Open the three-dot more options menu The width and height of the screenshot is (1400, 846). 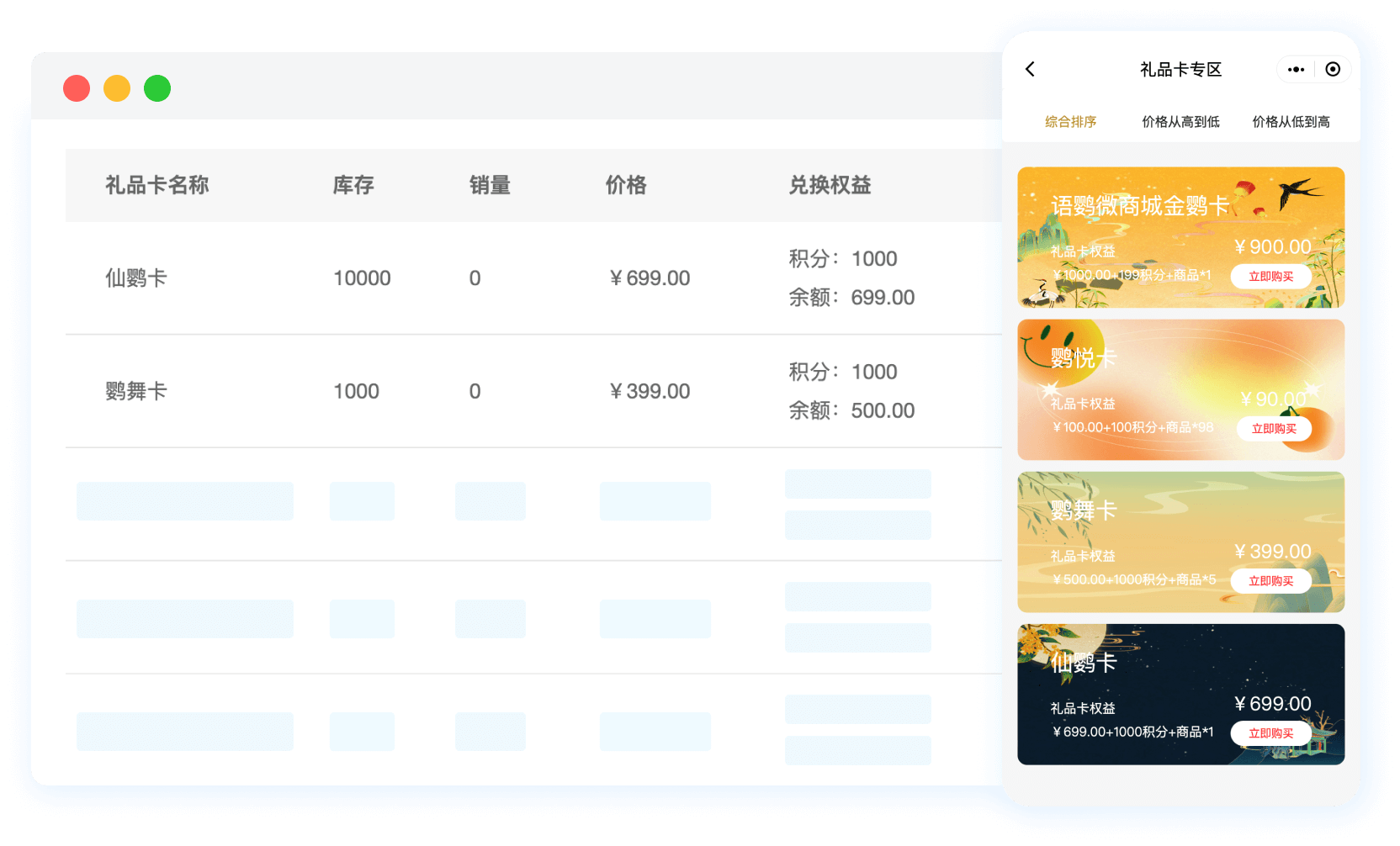(1296, 70)
